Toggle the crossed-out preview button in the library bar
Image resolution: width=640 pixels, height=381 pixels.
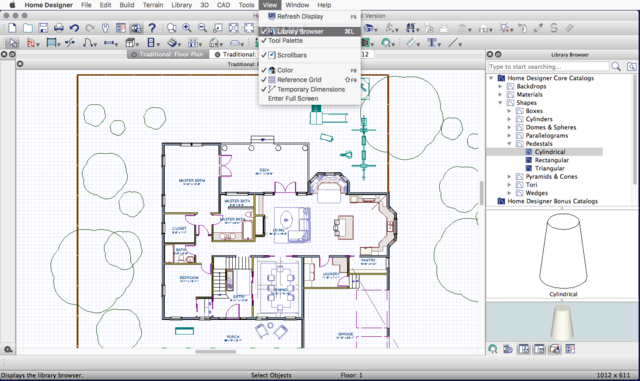coord(555,349)
